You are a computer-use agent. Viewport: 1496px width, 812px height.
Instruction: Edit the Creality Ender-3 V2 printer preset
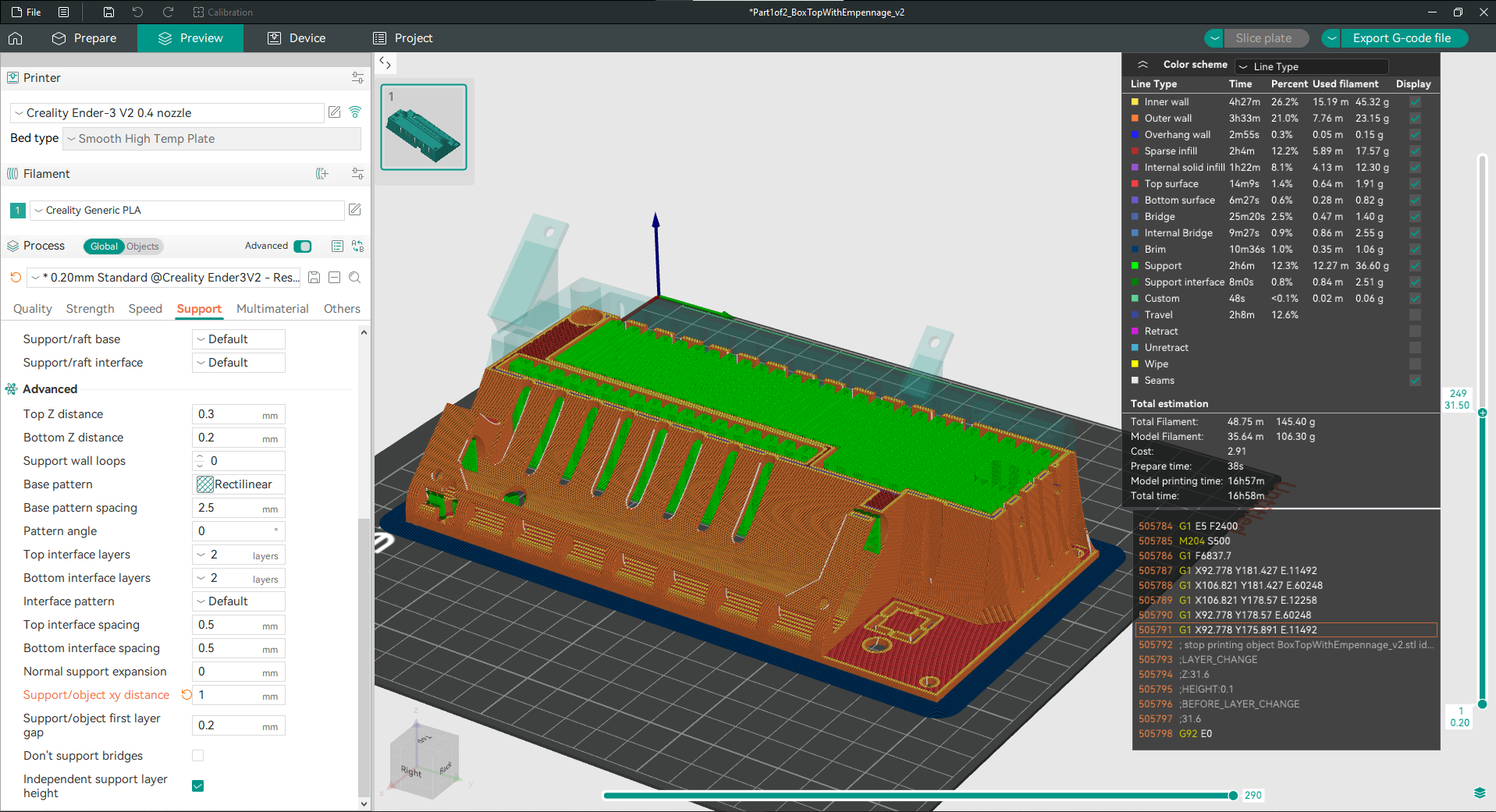point(335,112)
